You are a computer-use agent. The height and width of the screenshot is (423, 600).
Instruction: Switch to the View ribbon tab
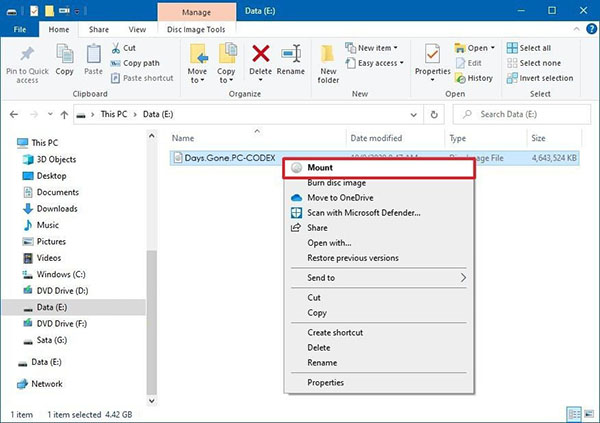coord(137,29)
